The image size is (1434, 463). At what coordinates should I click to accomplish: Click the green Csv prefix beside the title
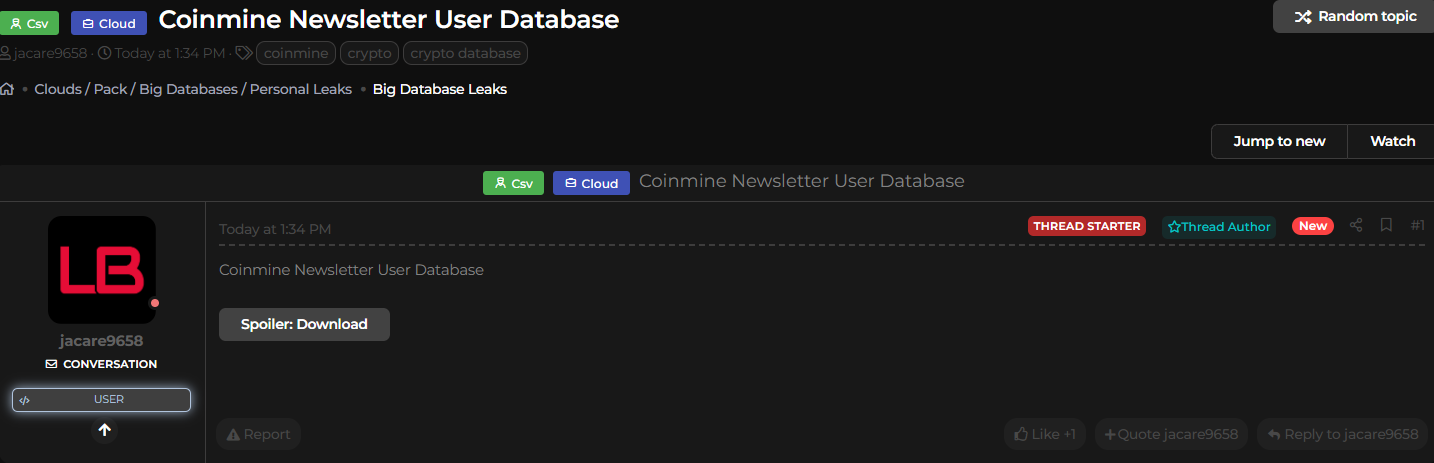tap(30, 23)
